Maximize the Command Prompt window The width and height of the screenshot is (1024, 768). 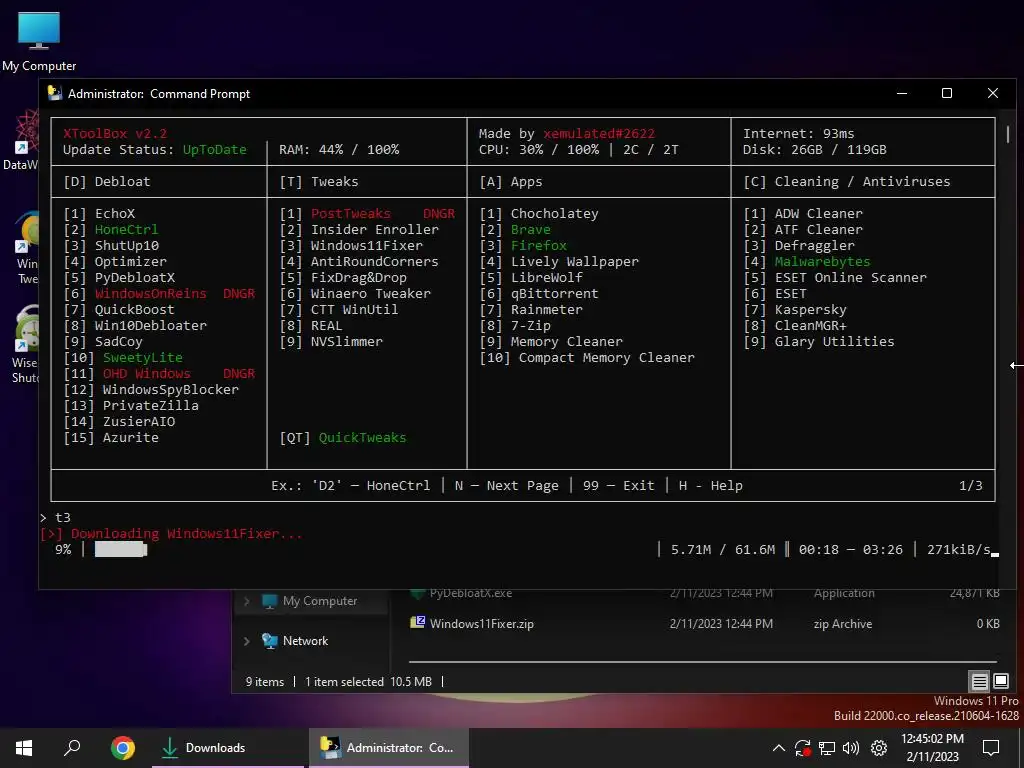point(947,93)
